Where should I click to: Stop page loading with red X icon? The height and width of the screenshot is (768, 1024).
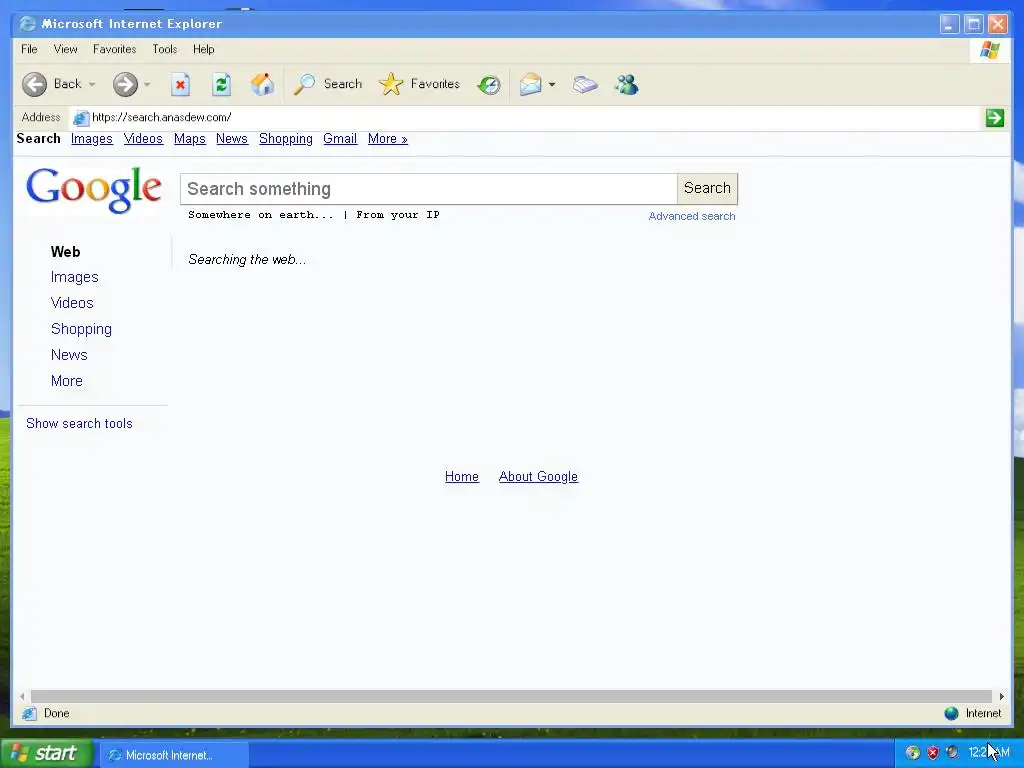pos(180,84)
